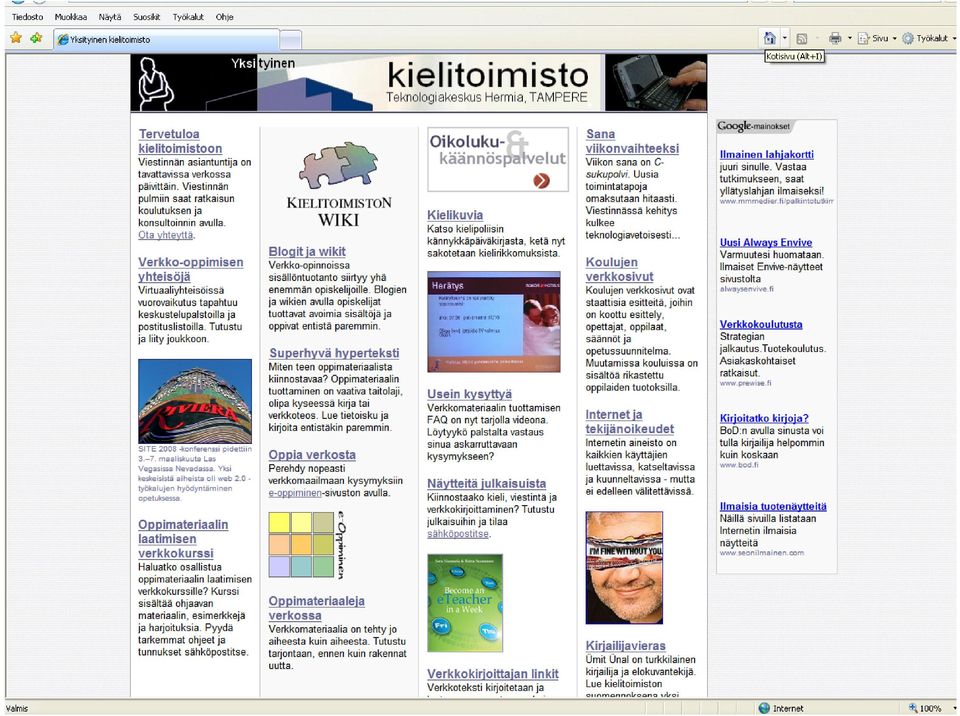Click the Valmis status bar text
Viewport: 960px width, 716px height.
click(17, 708)
